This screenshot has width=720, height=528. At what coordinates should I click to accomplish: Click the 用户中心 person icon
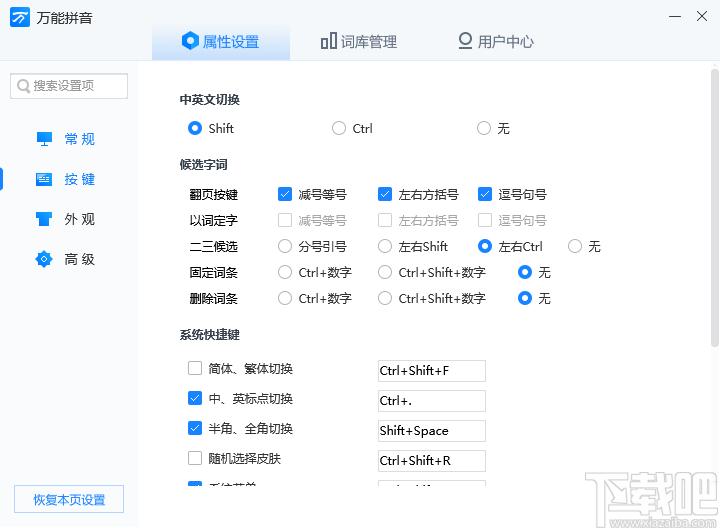[465, 41]
